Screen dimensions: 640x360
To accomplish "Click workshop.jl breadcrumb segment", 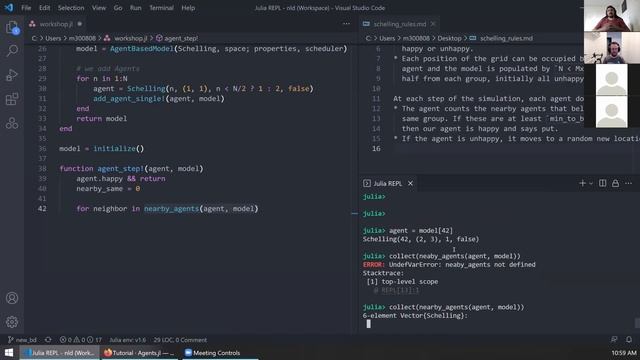I will click(130, 38).
